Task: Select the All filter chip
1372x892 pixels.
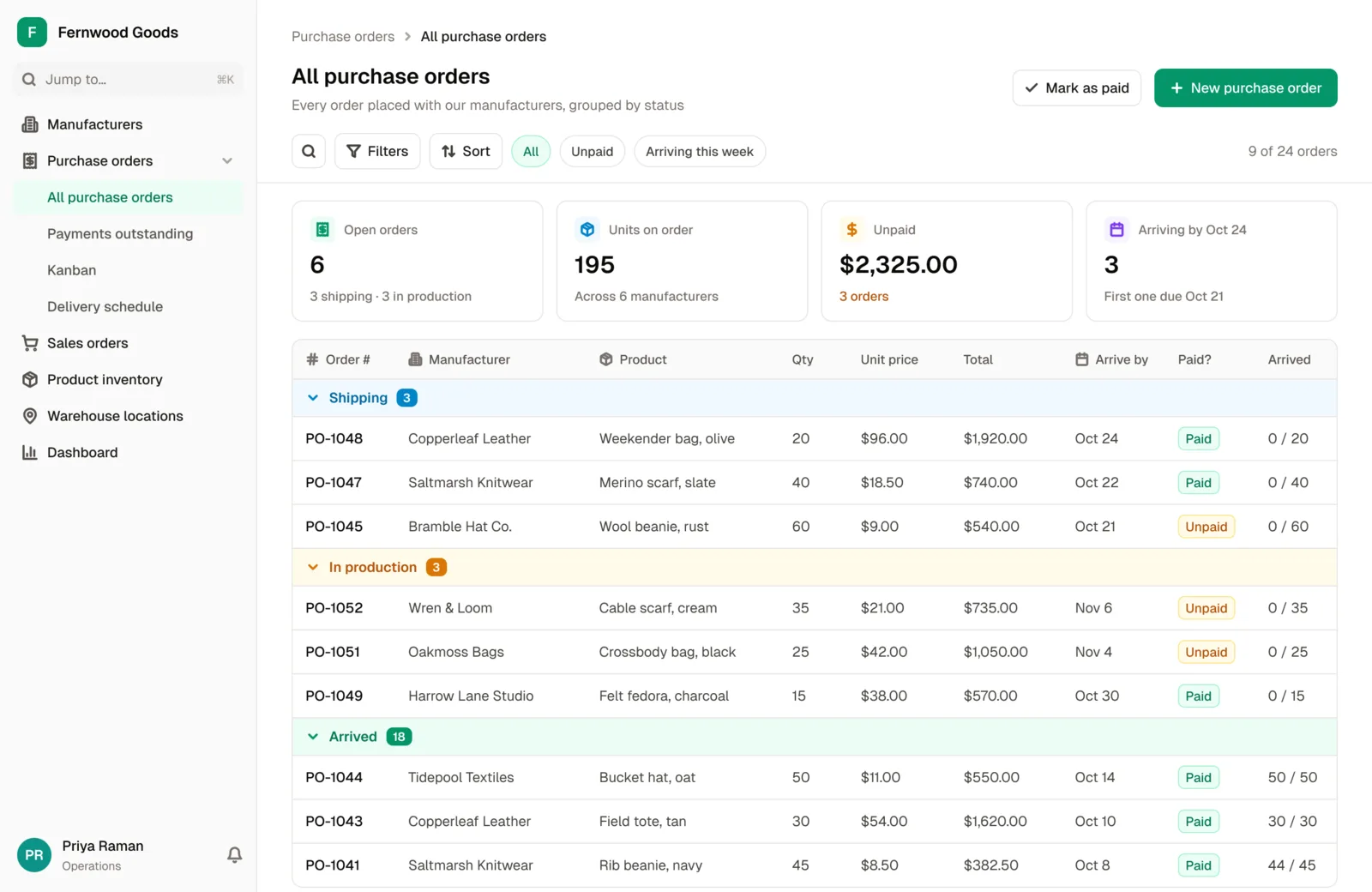Action: tap(531, 152)
